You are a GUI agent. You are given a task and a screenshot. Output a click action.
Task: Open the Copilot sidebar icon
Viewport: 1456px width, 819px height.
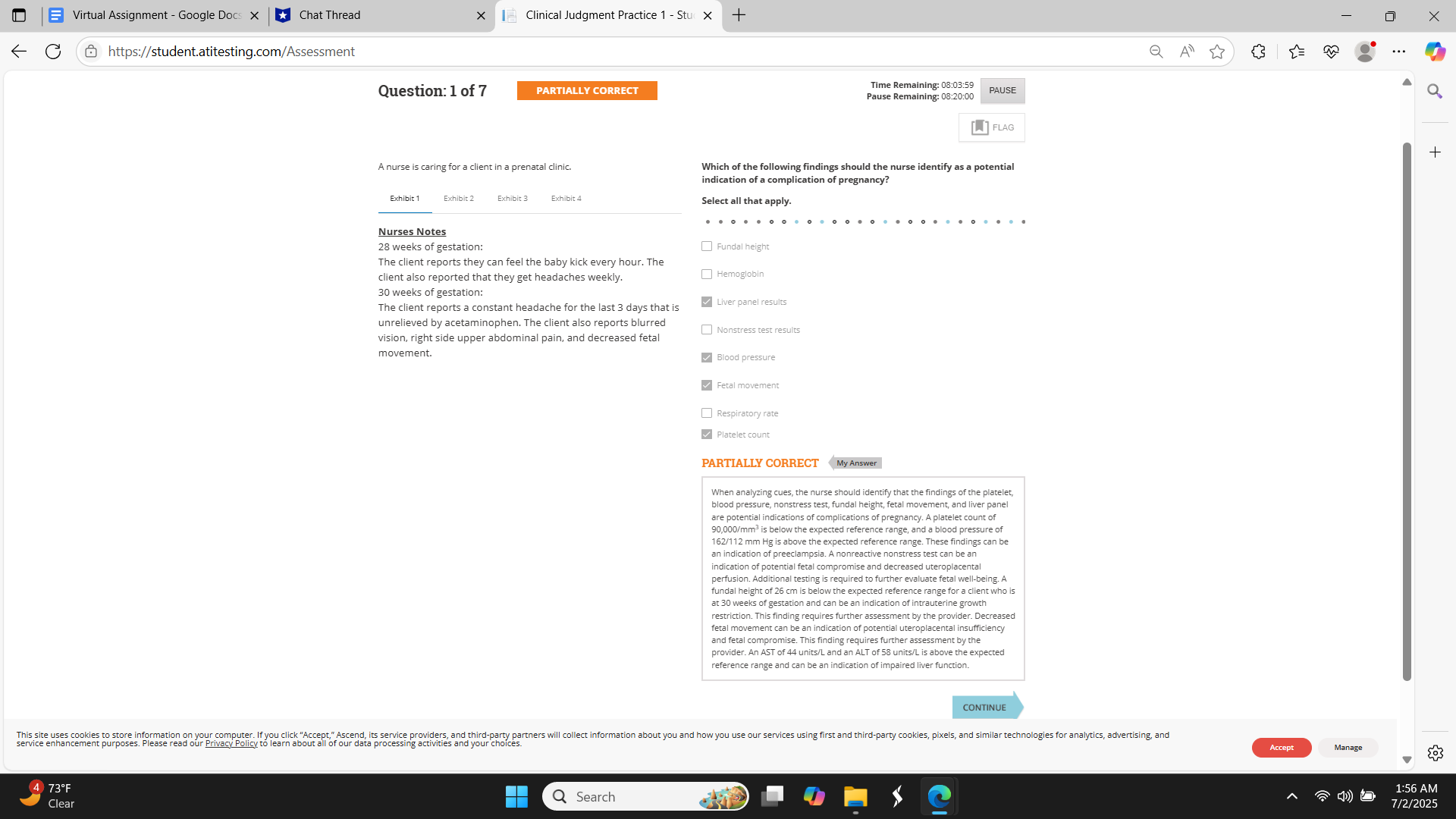tap(1435, 52)
